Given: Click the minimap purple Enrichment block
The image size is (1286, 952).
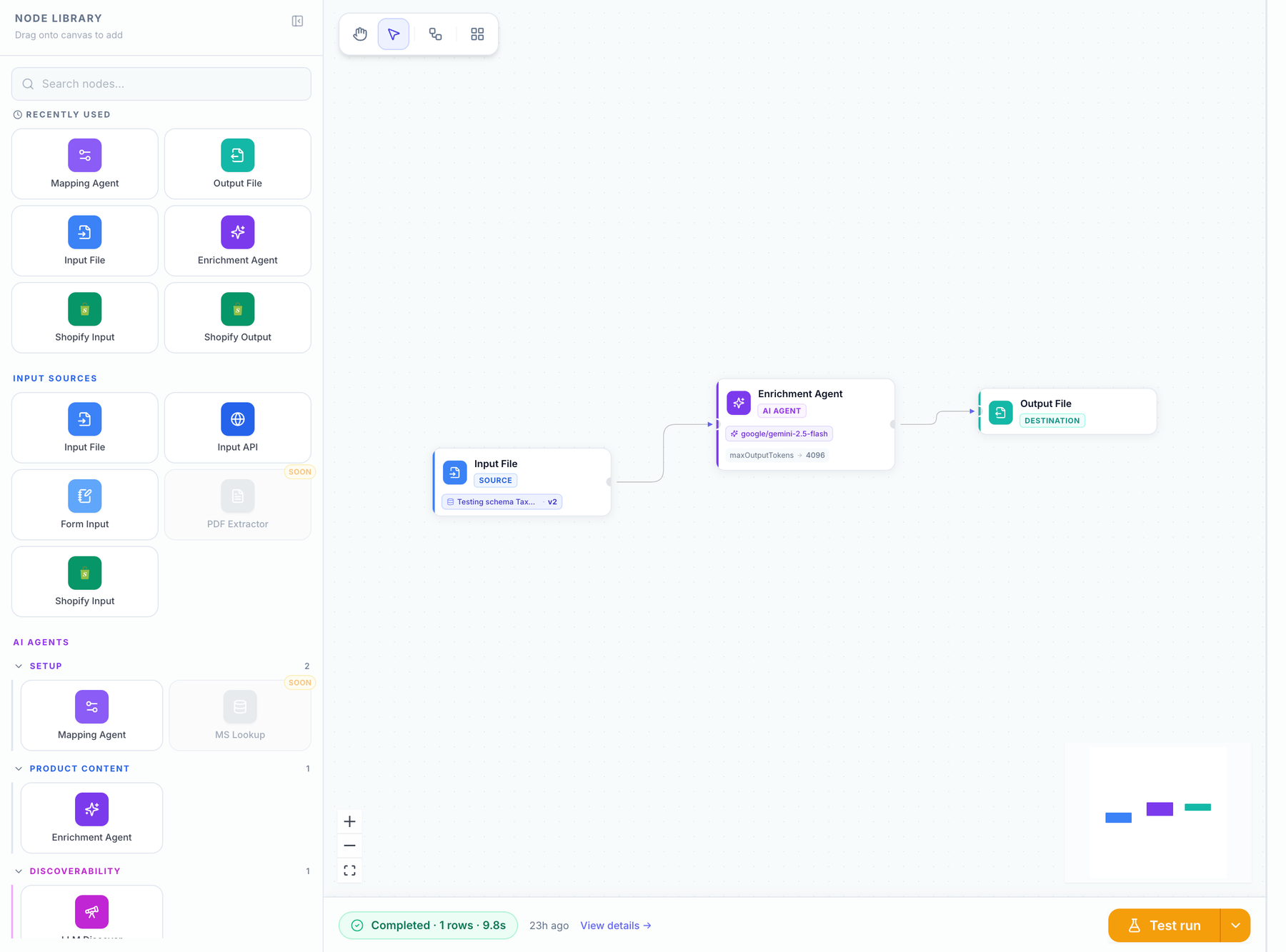Looking at the screenshot, I should tap(1160, 808).
